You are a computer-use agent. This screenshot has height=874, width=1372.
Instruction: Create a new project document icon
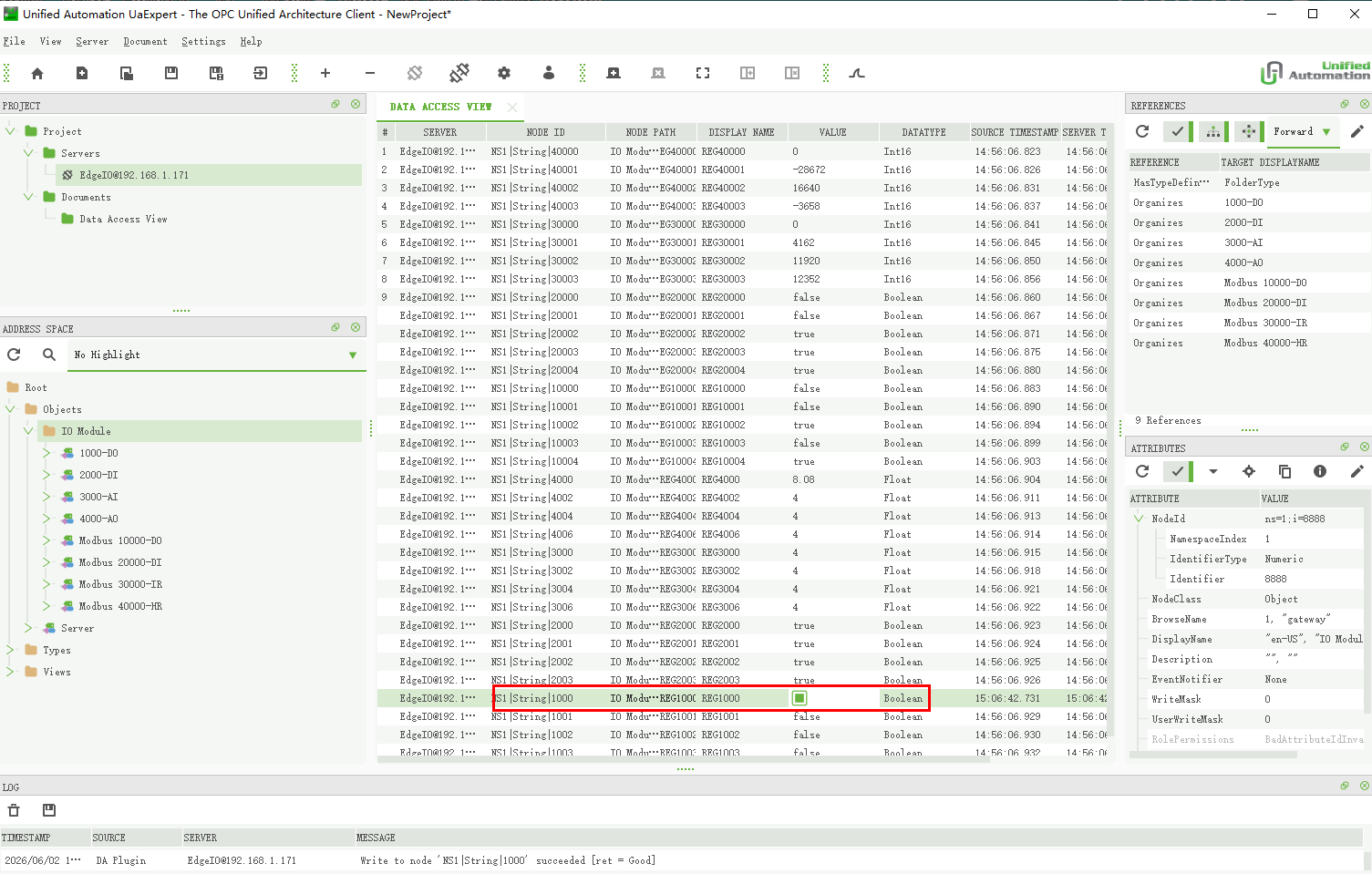pos(82,73)
